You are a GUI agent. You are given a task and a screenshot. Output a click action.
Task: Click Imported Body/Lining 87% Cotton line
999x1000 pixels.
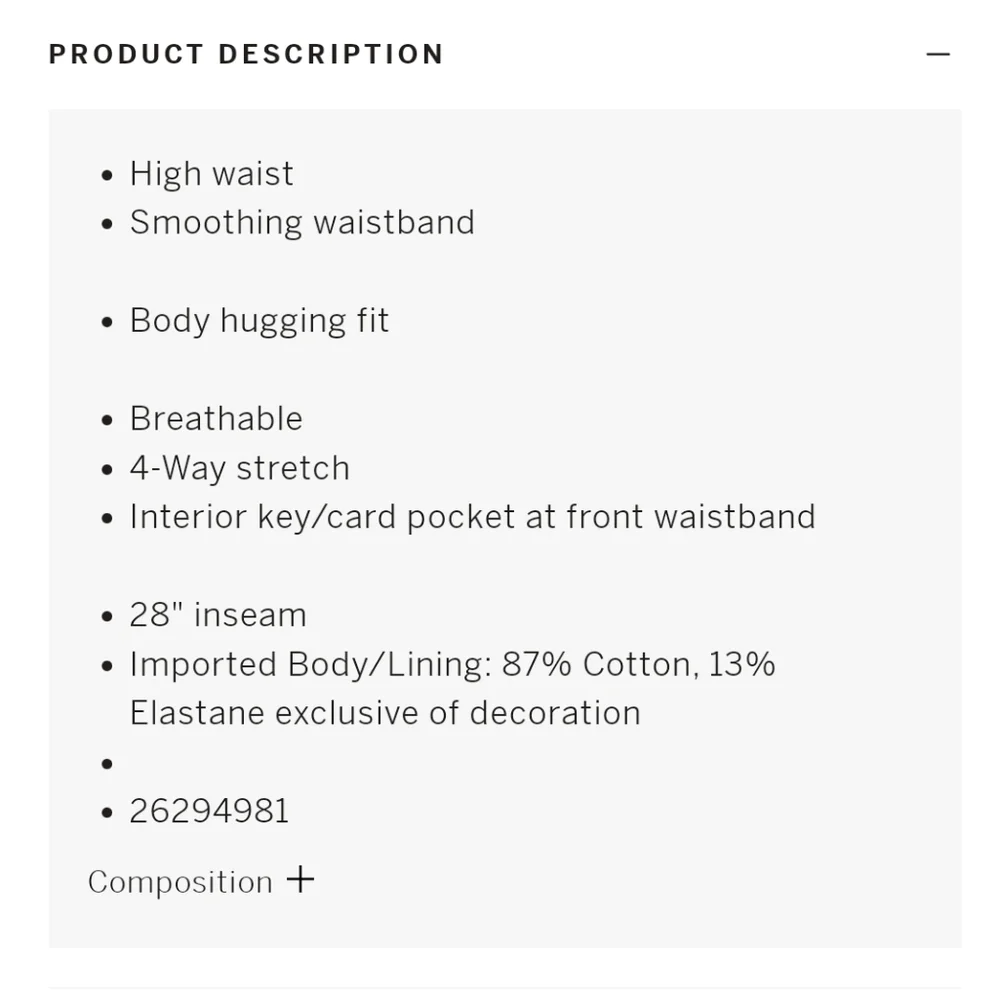pyautogui.click(x=452, y=665)
